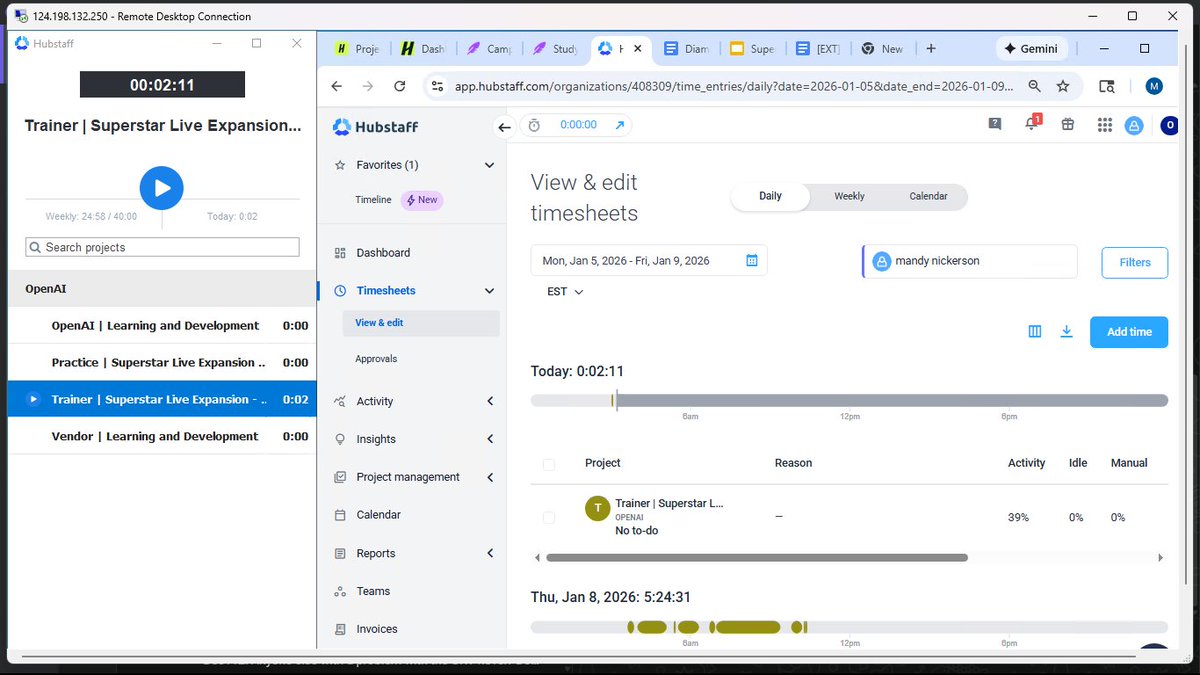The image size is (1200, 675).
Task: Open Timeline favorite link
Action: 373,200
